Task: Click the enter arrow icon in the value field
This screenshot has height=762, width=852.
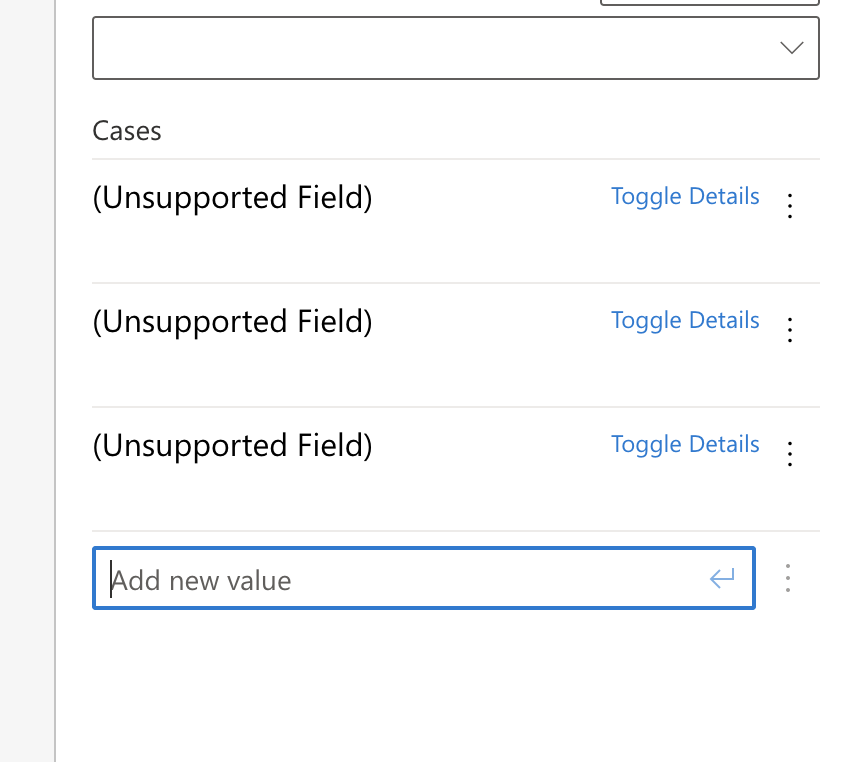Action: point(722,578)
